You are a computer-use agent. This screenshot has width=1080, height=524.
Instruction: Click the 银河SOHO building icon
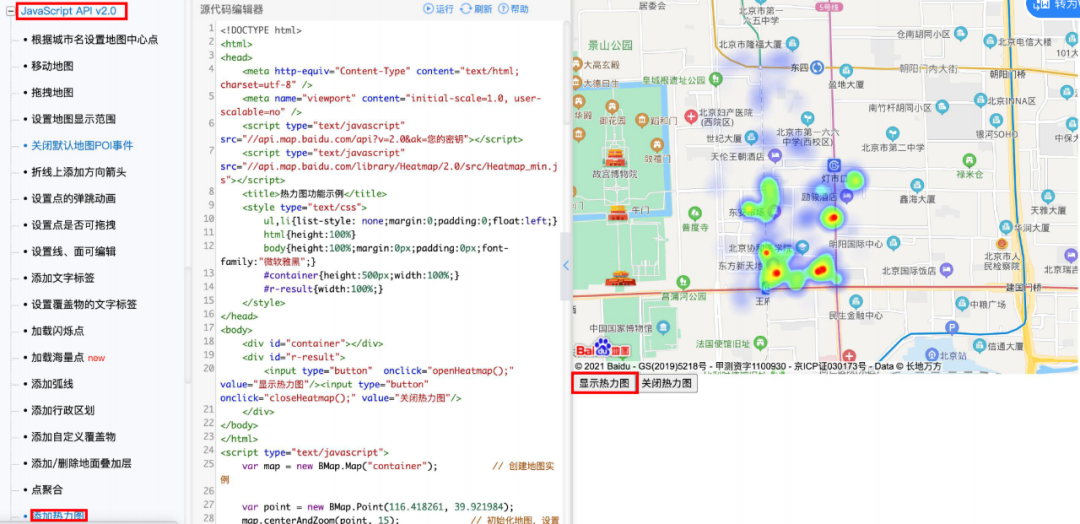tap(995, 120)
